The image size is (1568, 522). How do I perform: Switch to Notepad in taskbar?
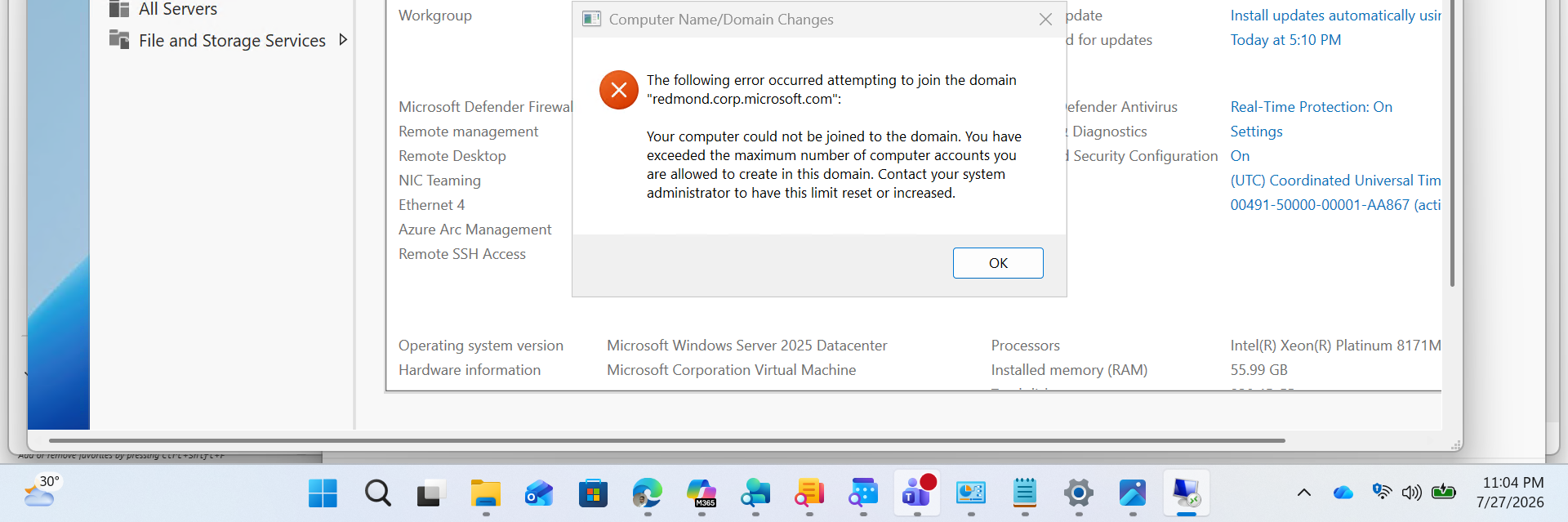pyautogui.click(x=1025, y=493)
